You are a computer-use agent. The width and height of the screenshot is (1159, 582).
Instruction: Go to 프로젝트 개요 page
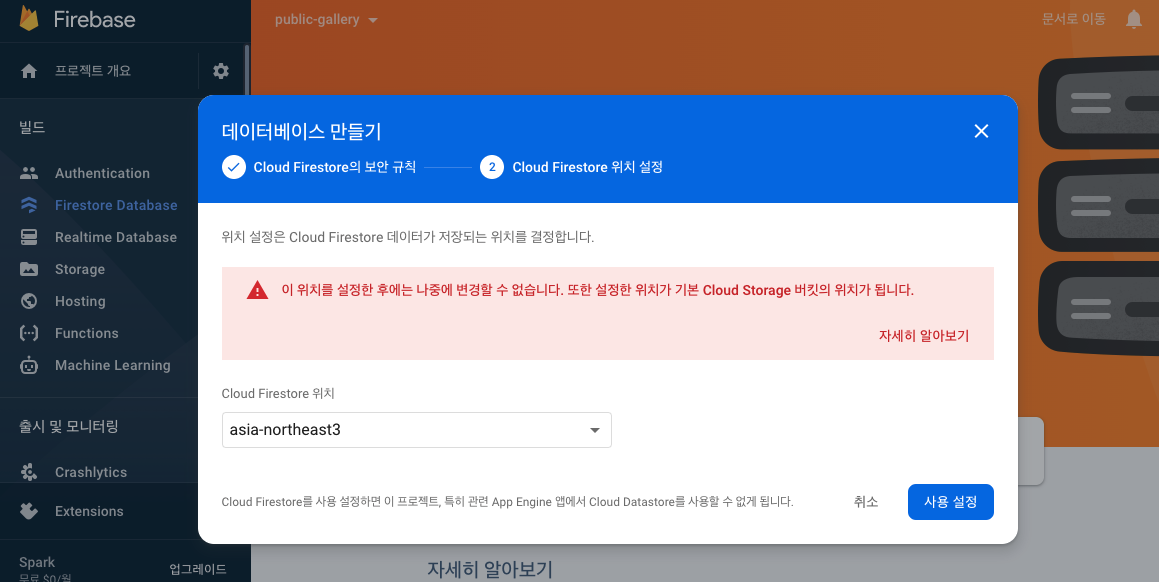point(92,71)
